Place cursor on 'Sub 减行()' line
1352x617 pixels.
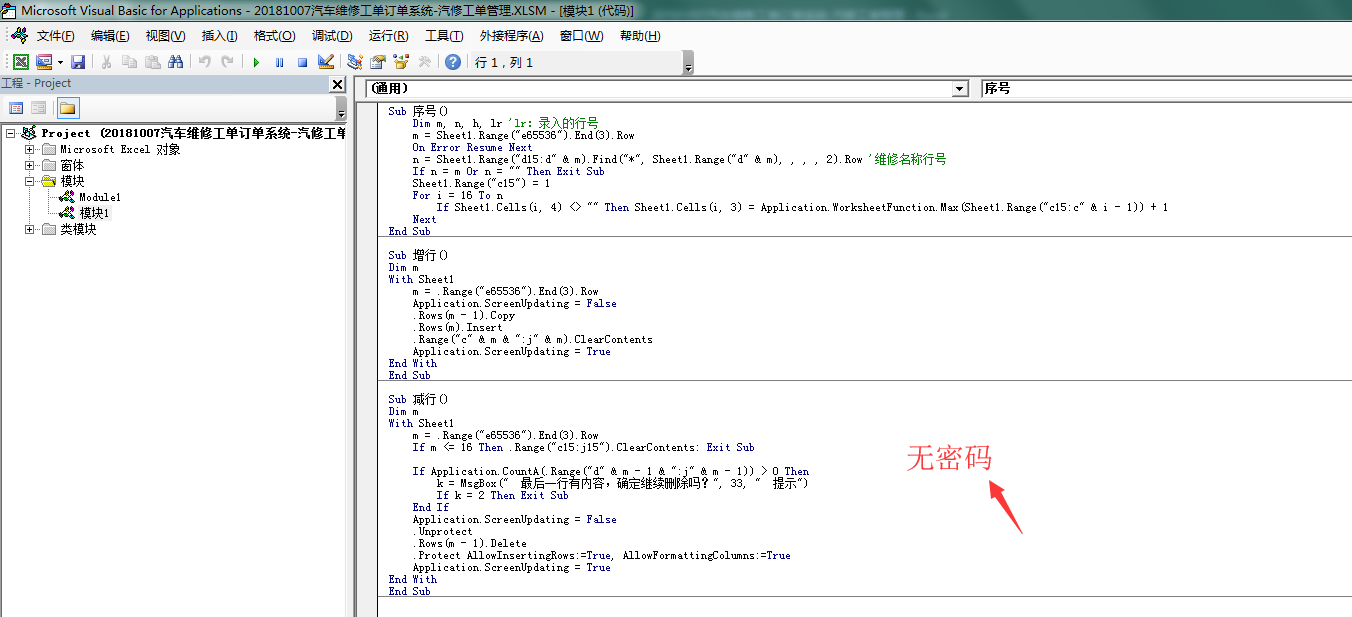click(x=418, y=399)
